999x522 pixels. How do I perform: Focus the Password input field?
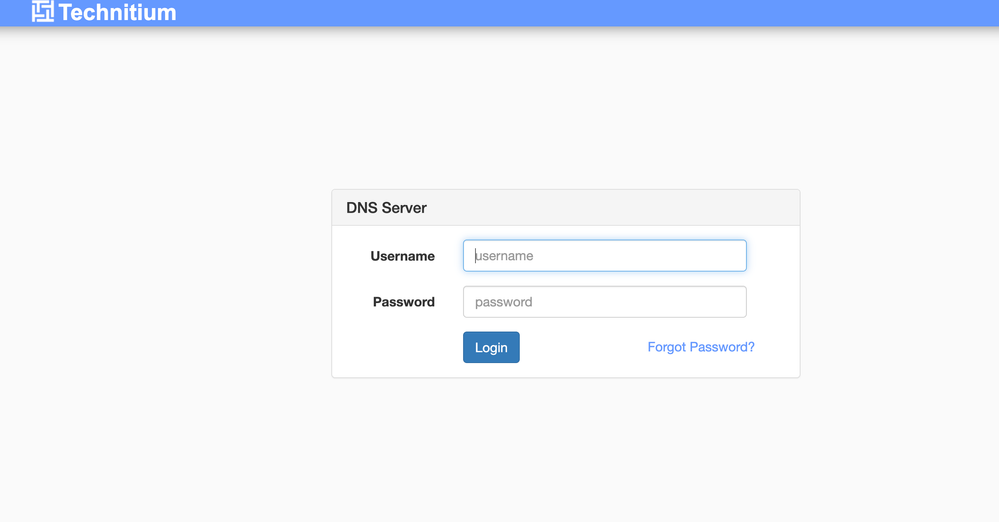click(604, 302)
